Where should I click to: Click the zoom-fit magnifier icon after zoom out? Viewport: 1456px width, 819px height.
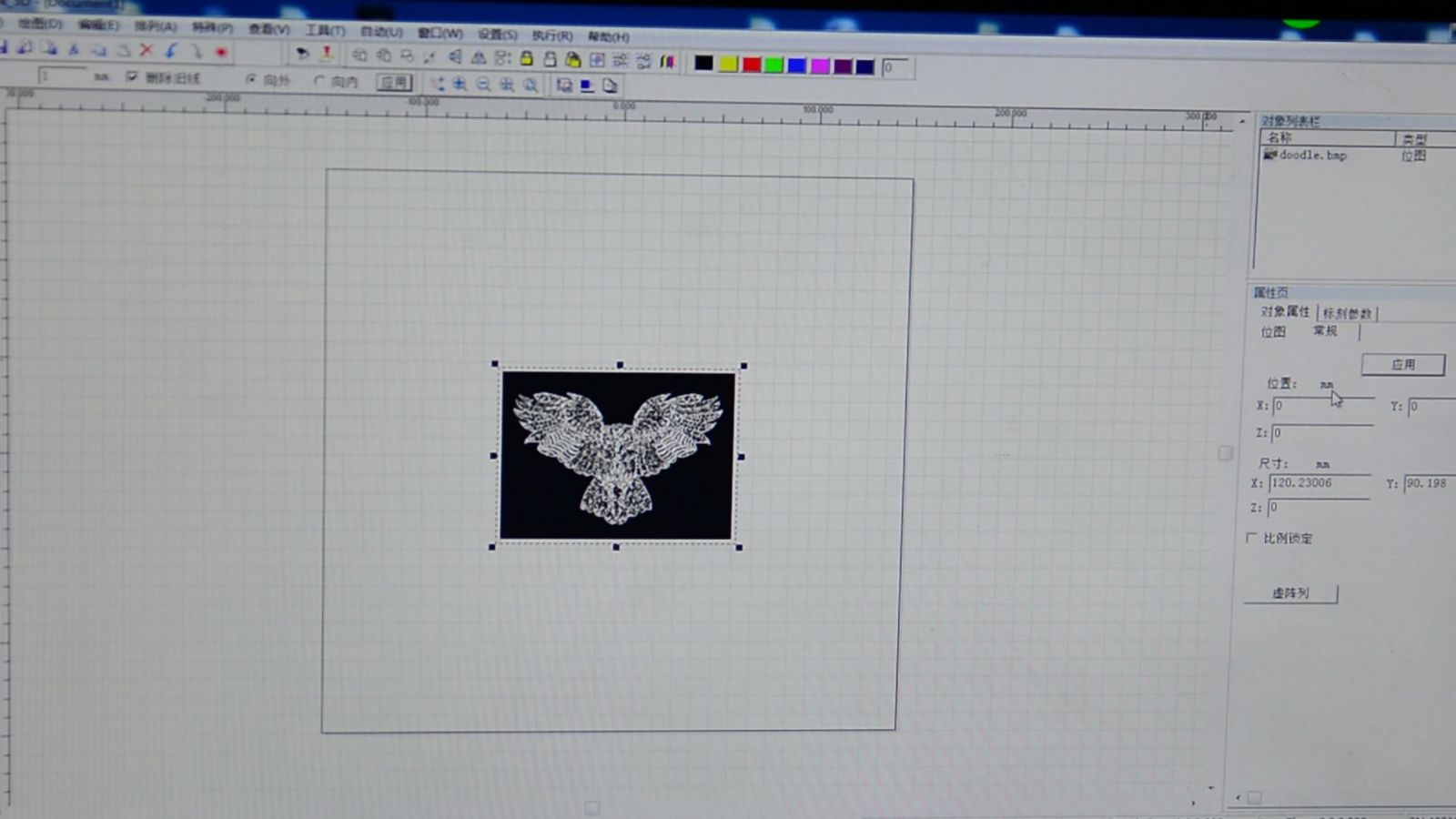(507, 85)
